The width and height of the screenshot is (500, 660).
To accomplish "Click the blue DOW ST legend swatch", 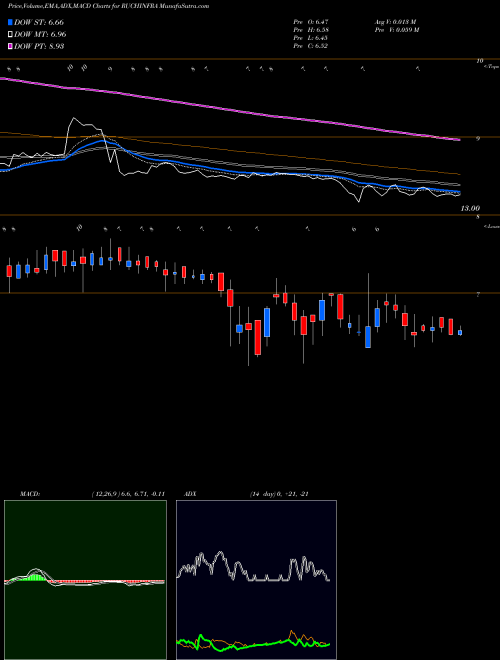I will [10, 22].
